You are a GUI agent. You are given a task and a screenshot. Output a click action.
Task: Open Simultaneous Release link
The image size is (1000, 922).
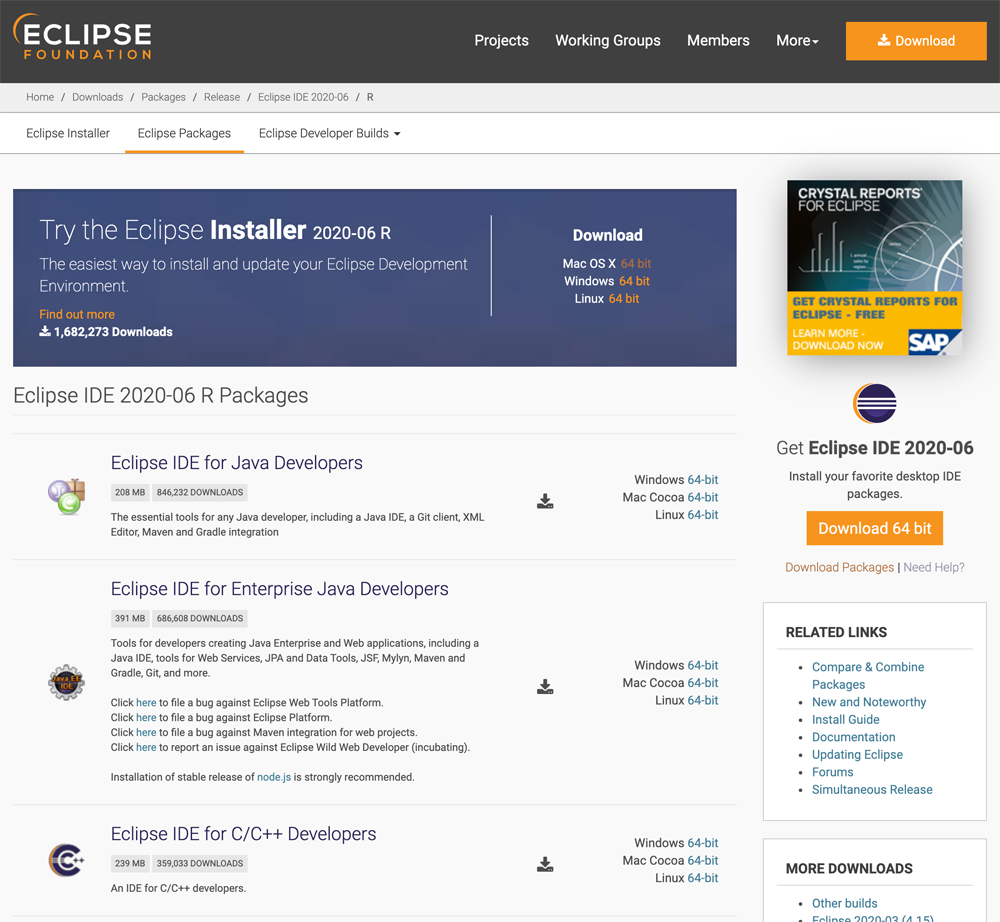tap(872, 789)
